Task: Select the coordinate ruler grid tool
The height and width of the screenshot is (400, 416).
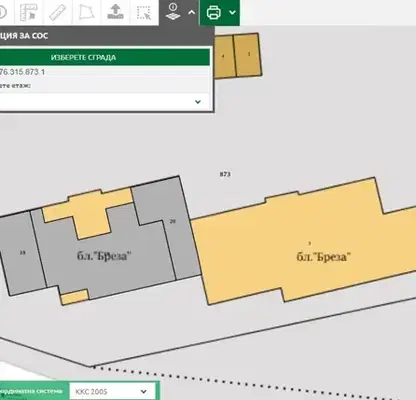Action: pos(29,12)
